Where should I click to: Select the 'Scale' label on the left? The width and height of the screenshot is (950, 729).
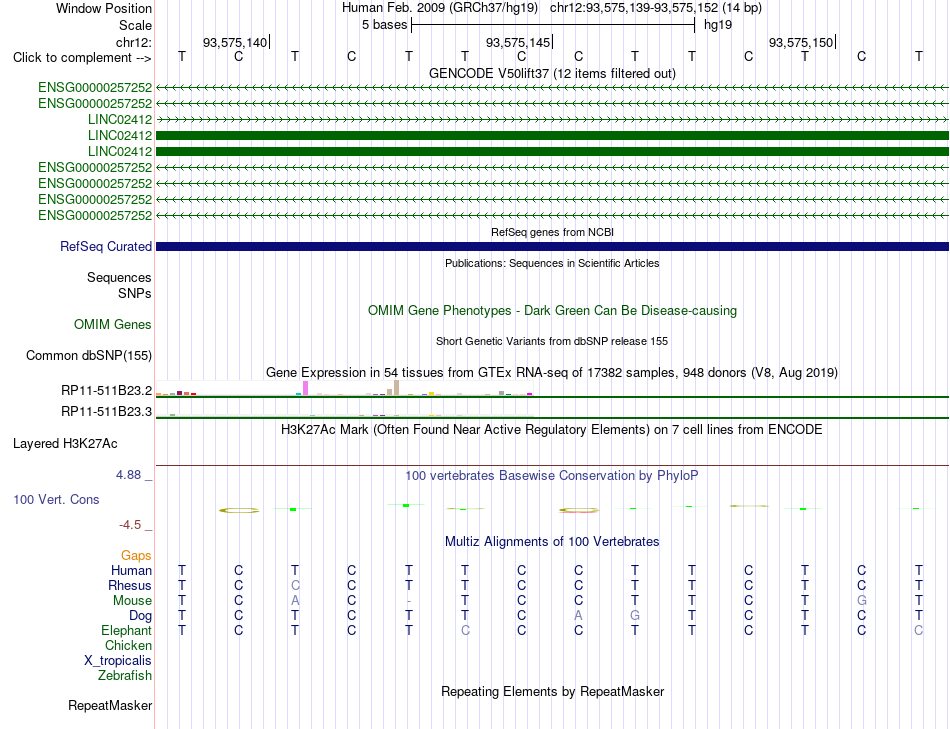pyautogui.click(x=135, y=25)
